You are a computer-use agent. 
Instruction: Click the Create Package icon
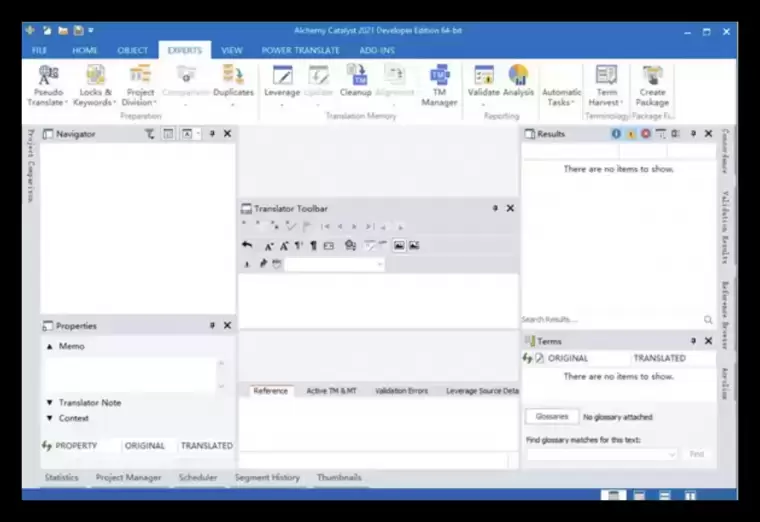point(653,76)
